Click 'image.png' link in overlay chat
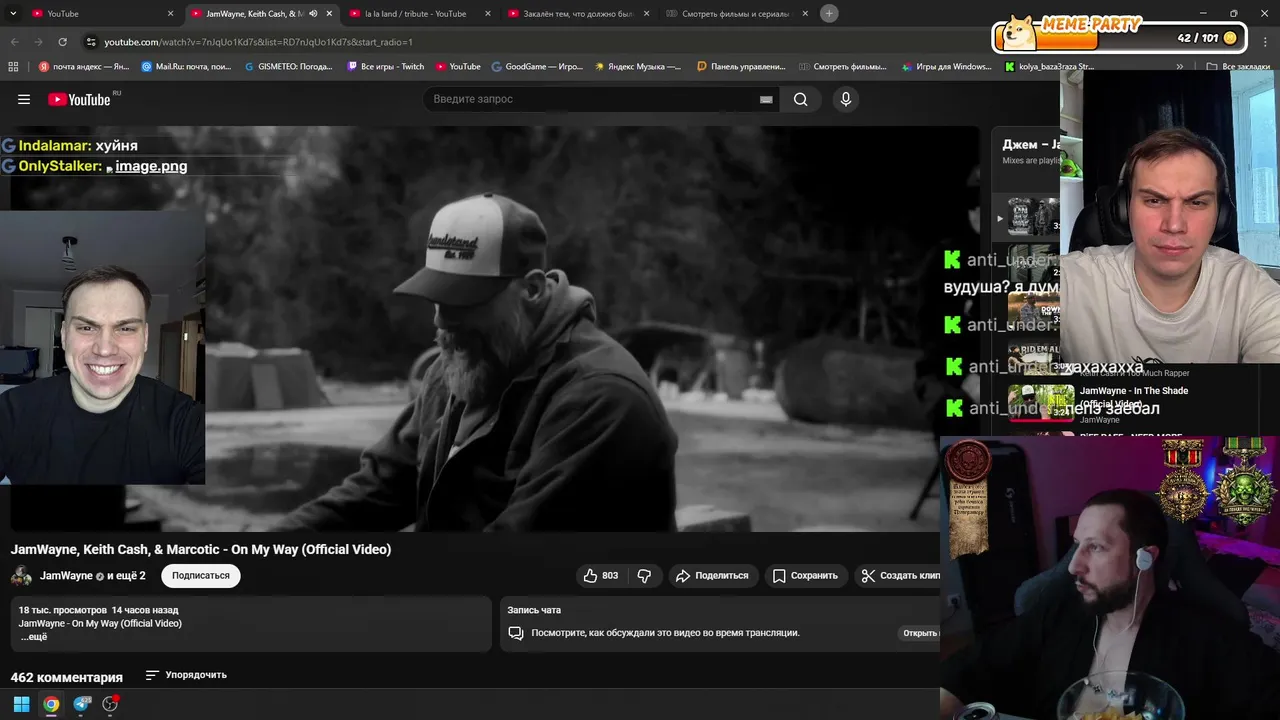 click(151, 166)
